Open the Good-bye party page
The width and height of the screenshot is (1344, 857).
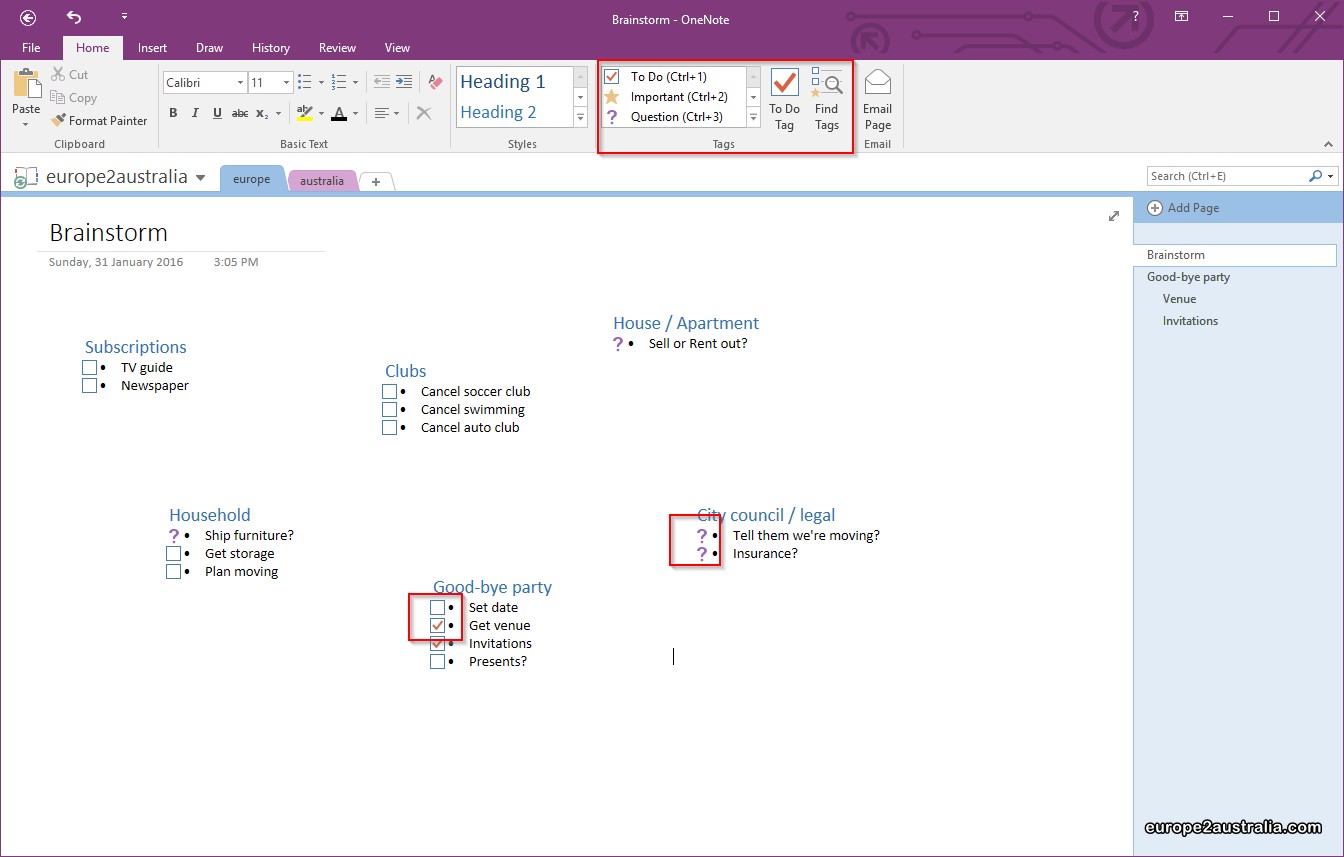tap(1188, 277)
